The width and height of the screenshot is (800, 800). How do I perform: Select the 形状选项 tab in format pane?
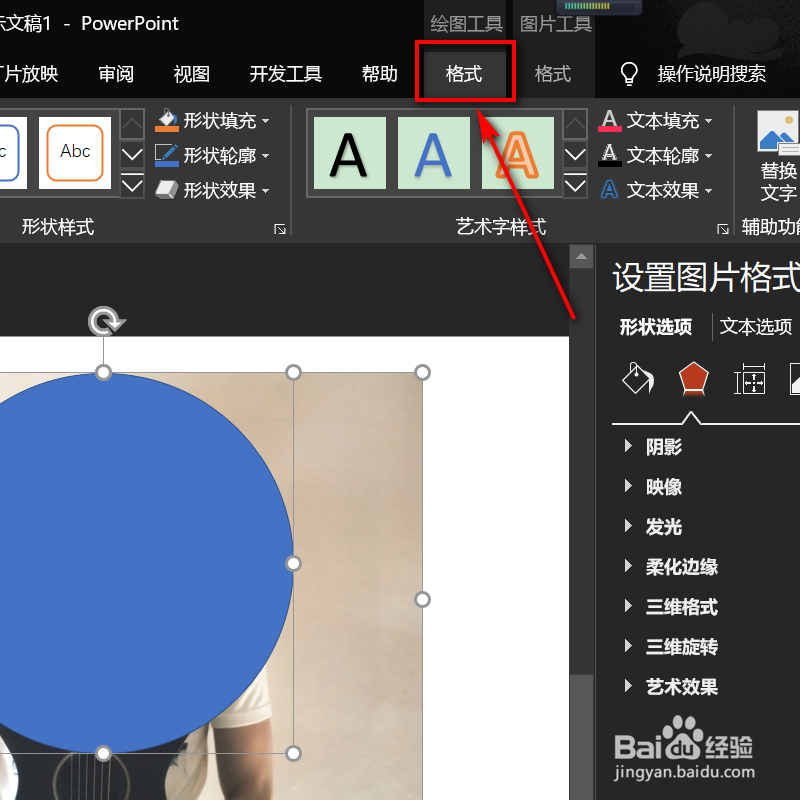[x=656, y=327]
